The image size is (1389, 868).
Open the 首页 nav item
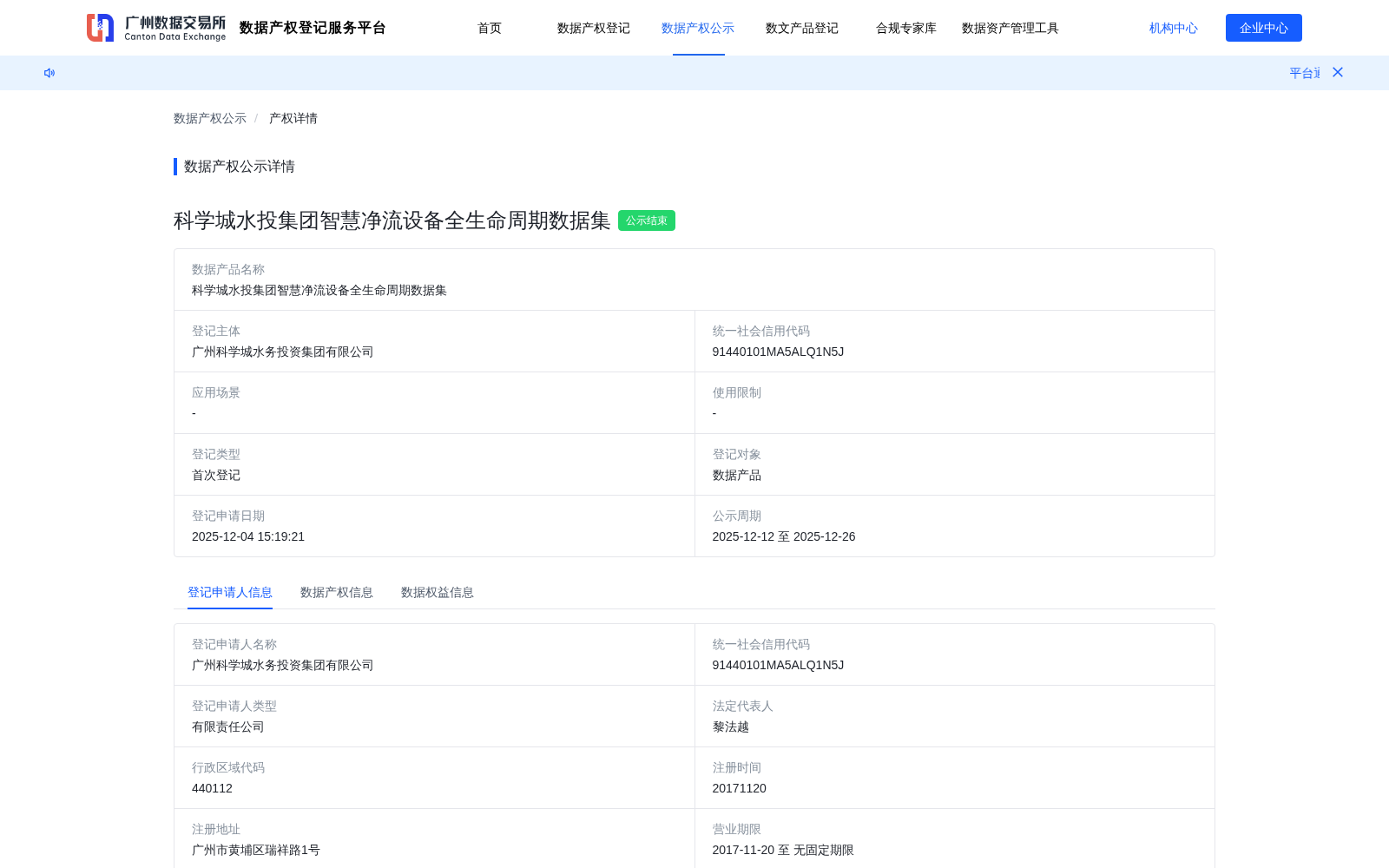click(x=490, y=28)
